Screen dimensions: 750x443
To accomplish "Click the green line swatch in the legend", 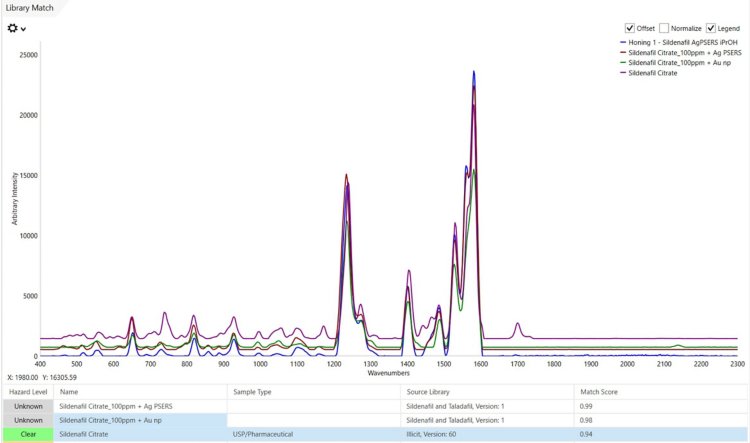I will point(623,63).
